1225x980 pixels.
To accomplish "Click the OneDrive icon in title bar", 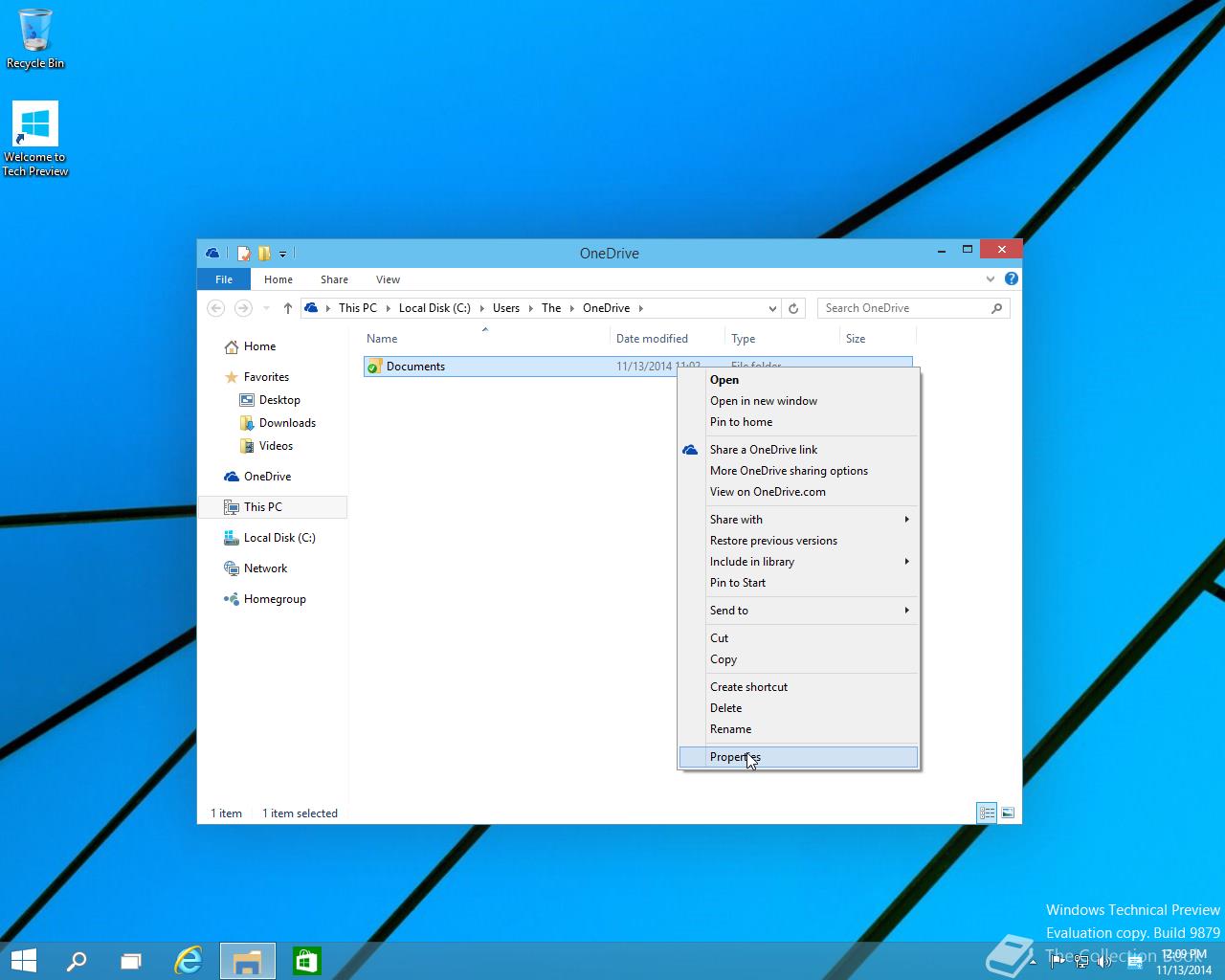I will tap(212, 253).
